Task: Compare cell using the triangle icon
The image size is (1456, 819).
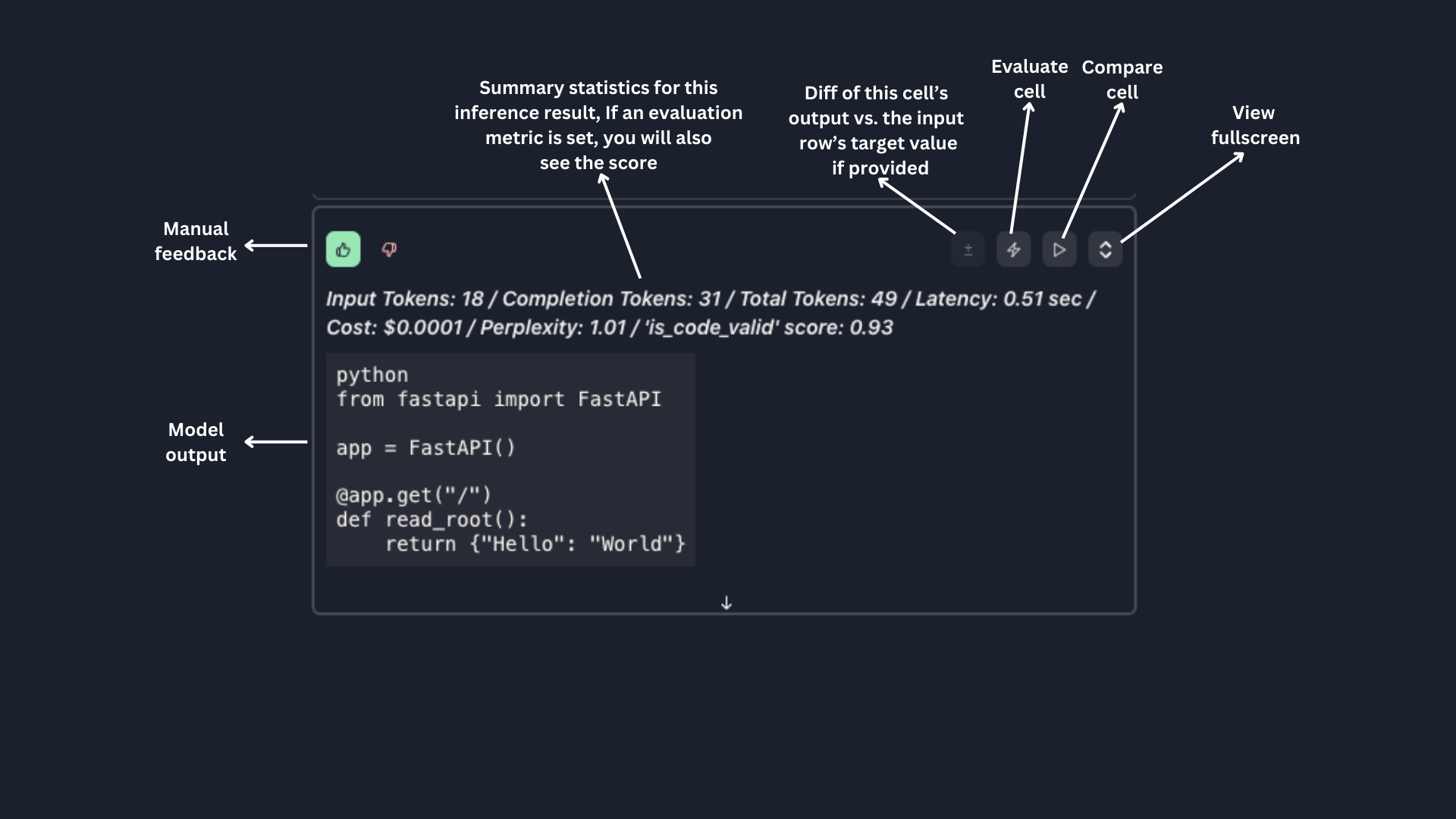Action: click(1059, 249)
